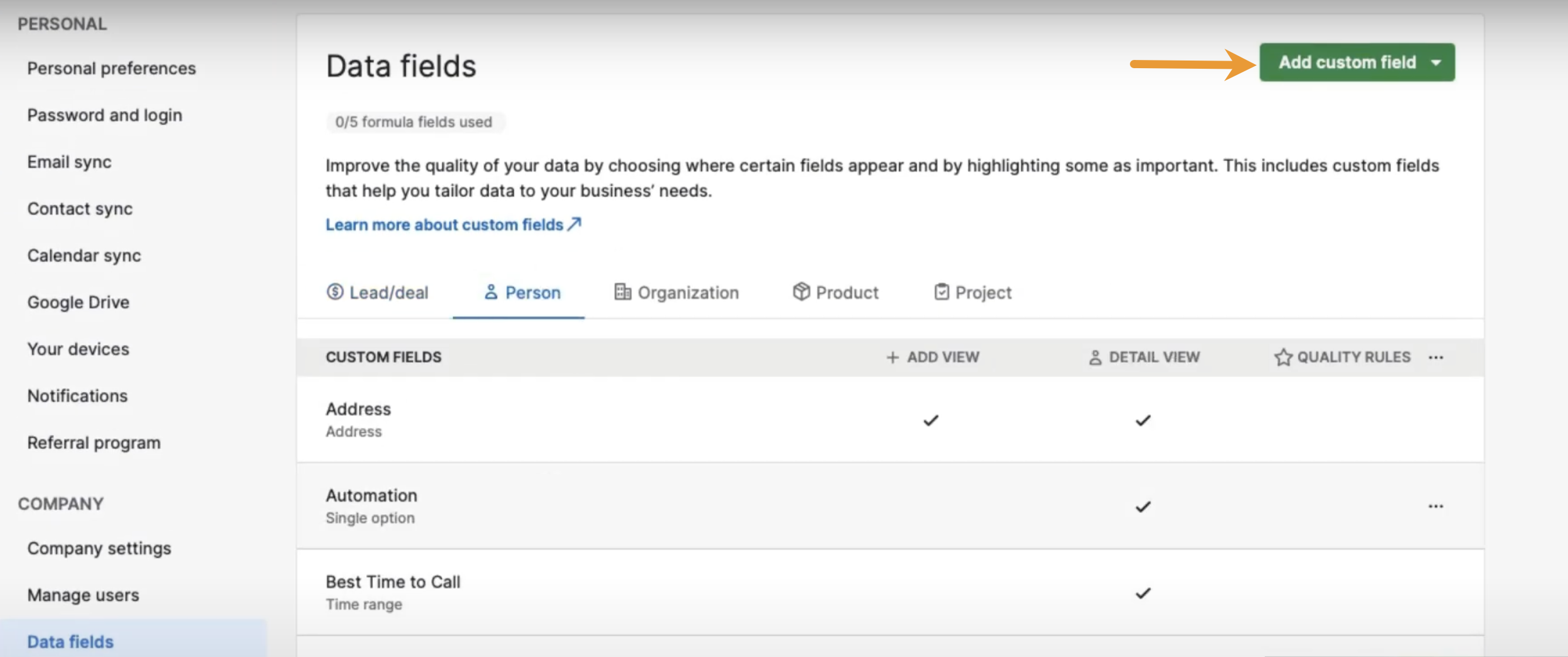Click the ADD VIEW column label

[x=943, y=357]
